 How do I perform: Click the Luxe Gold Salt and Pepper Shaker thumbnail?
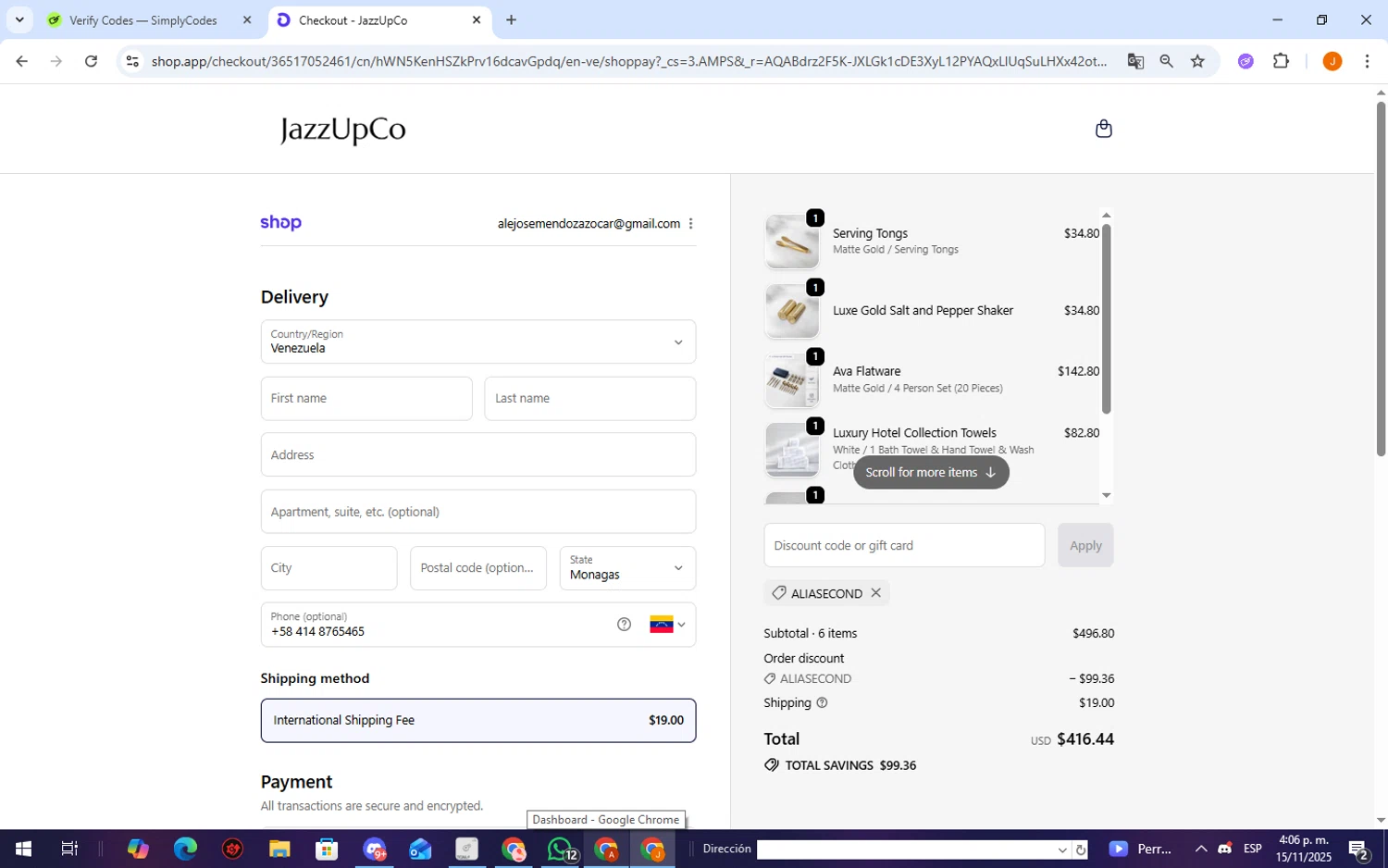pyautogui.click(x=792, y=311)
